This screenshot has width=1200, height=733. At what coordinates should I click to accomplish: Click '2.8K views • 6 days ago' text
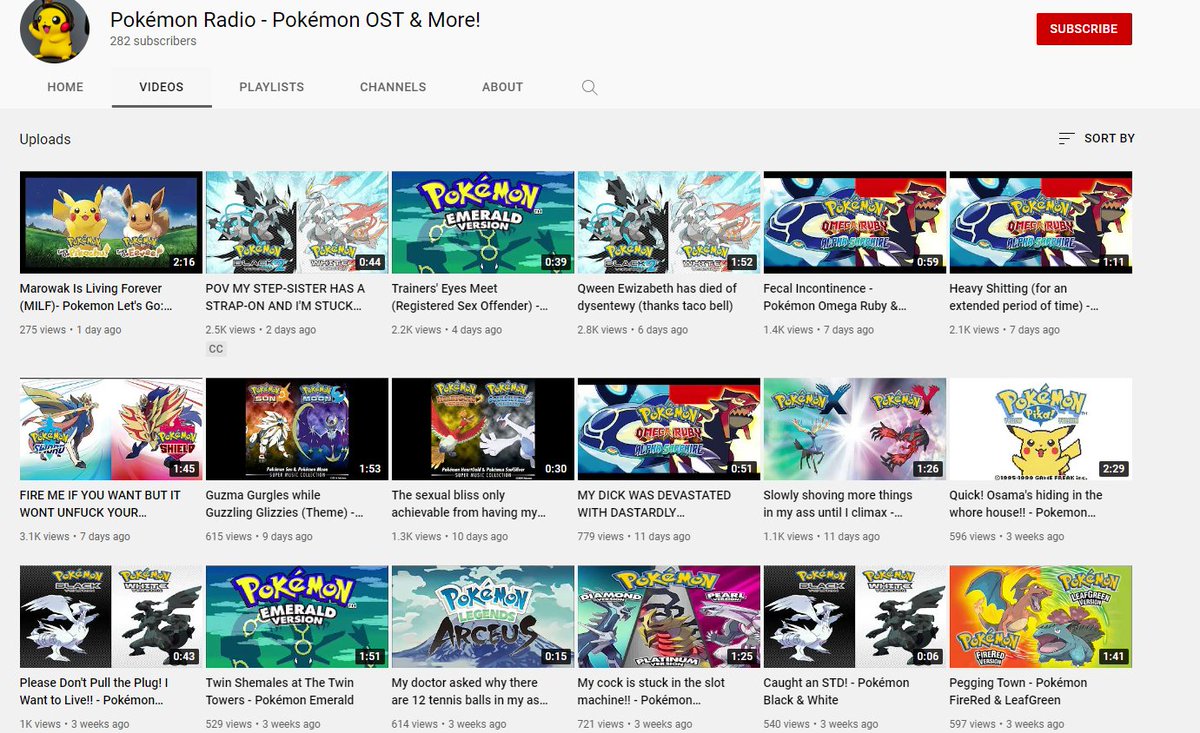(633, 330)
